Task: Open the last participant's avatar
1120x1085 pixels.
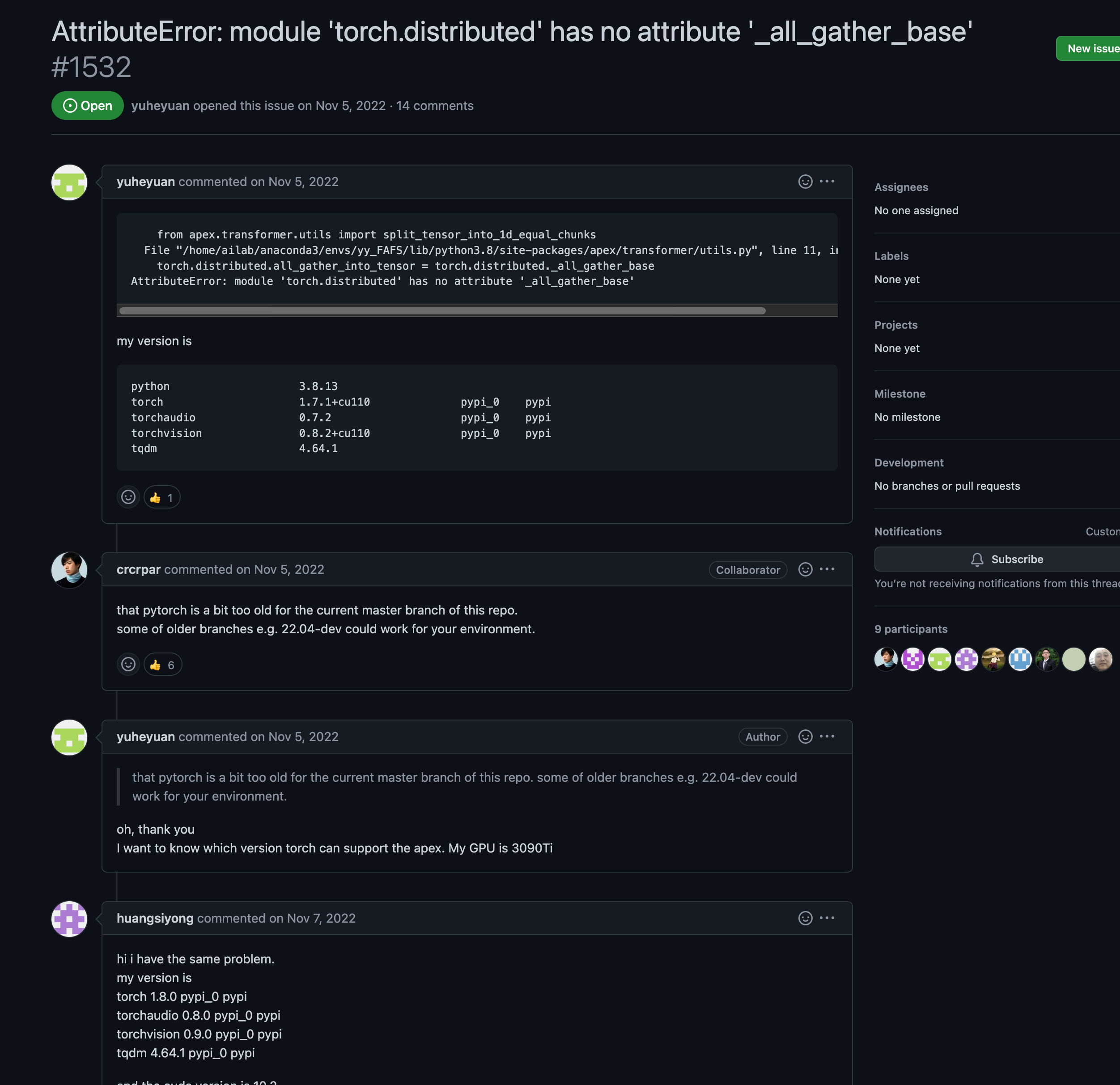Action: pos(1100,659)
